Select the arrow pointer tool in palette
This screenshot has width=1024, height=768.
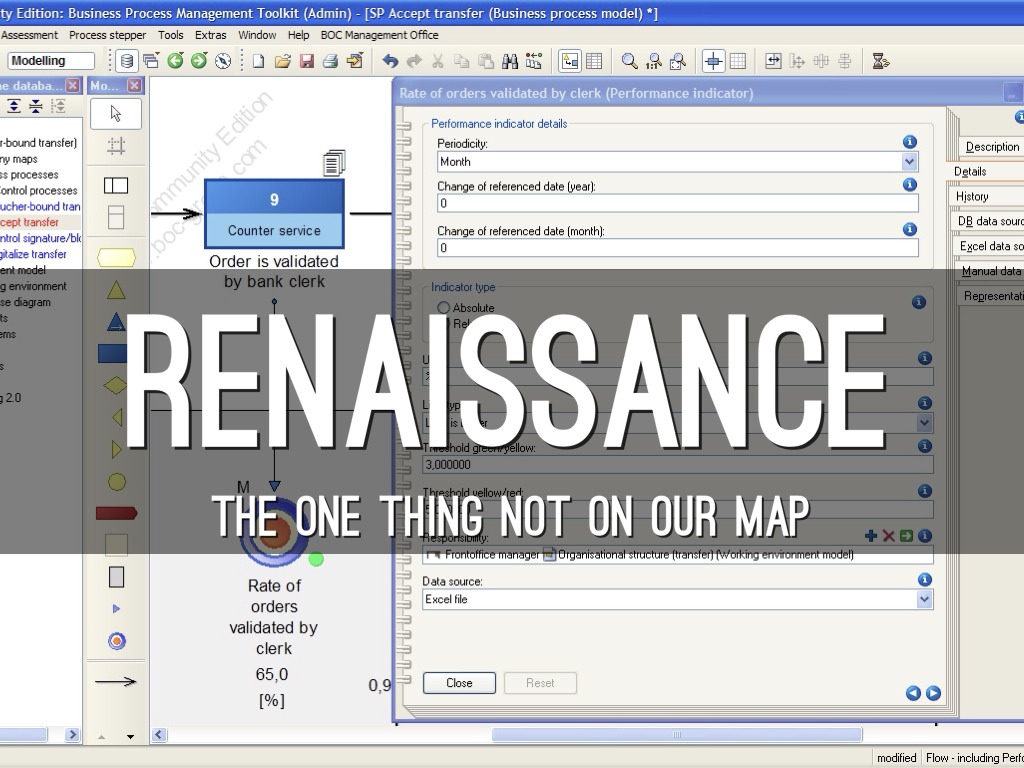116,113
